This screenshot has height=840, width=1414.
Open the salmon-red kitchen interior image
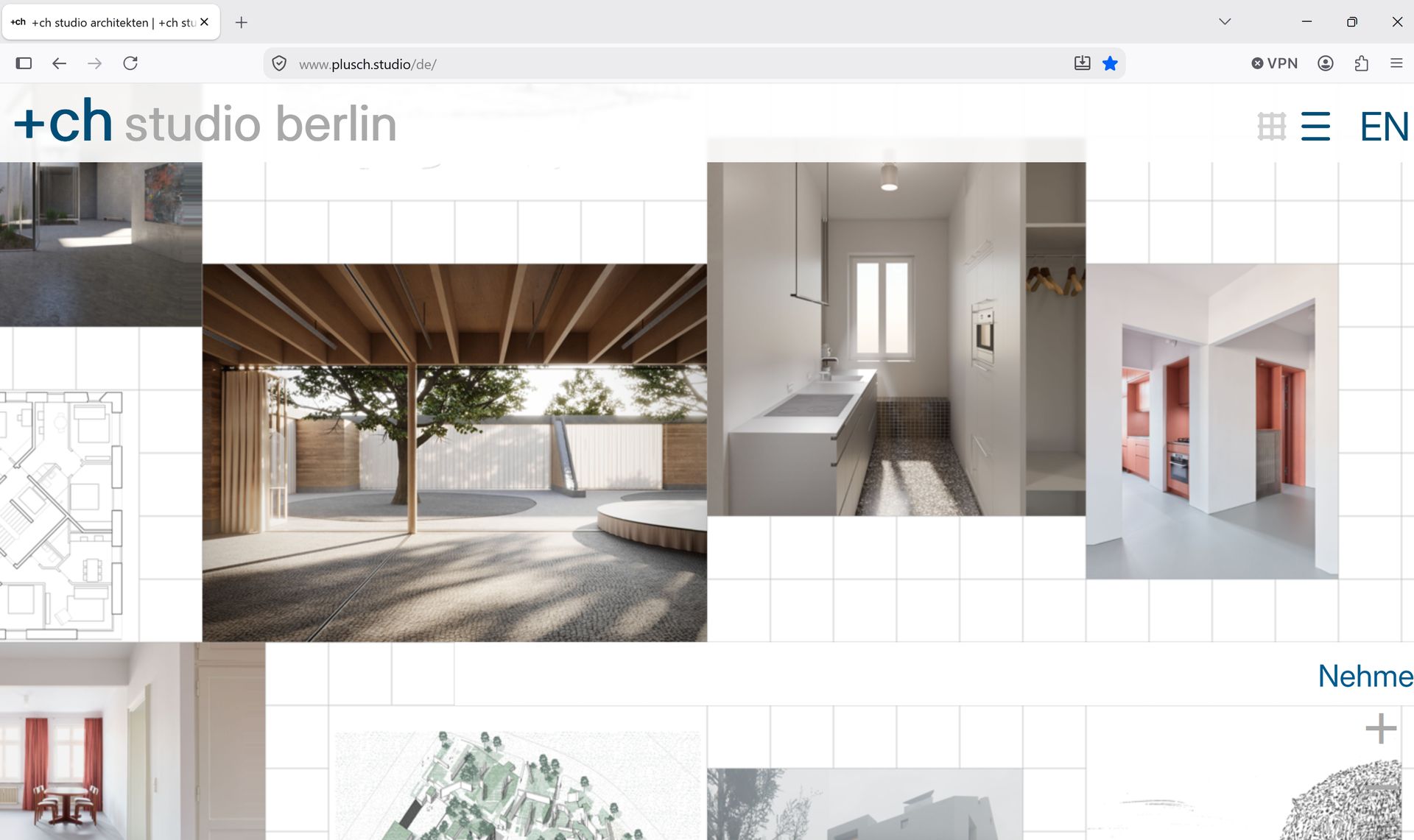1211,421
